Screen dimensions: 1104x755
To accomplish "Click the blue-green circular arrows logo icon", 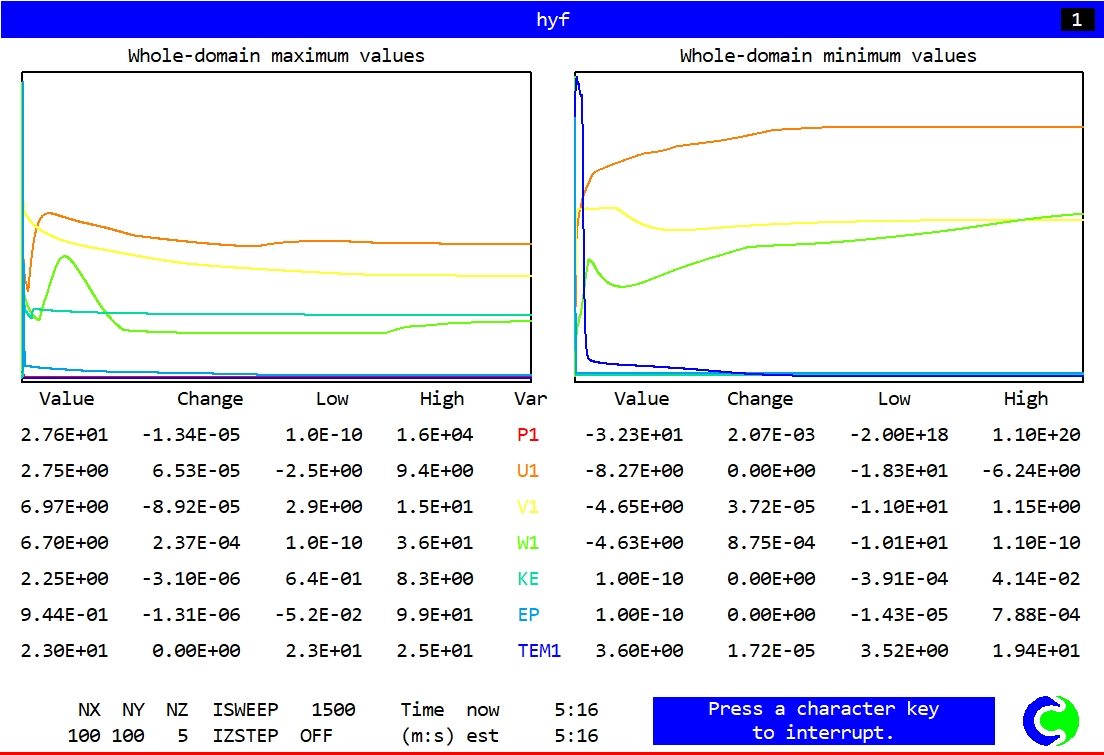I will [1051, 721].
